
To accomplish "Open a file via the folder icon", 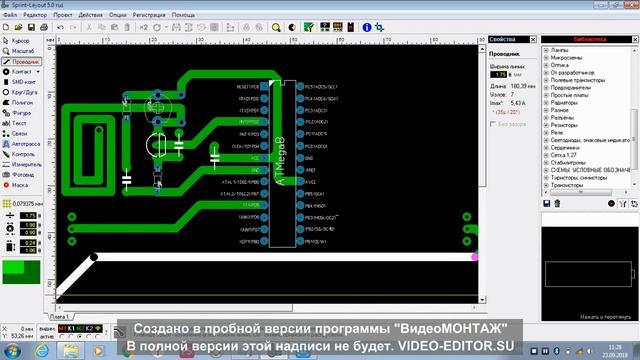I will [x=18, y=27].
